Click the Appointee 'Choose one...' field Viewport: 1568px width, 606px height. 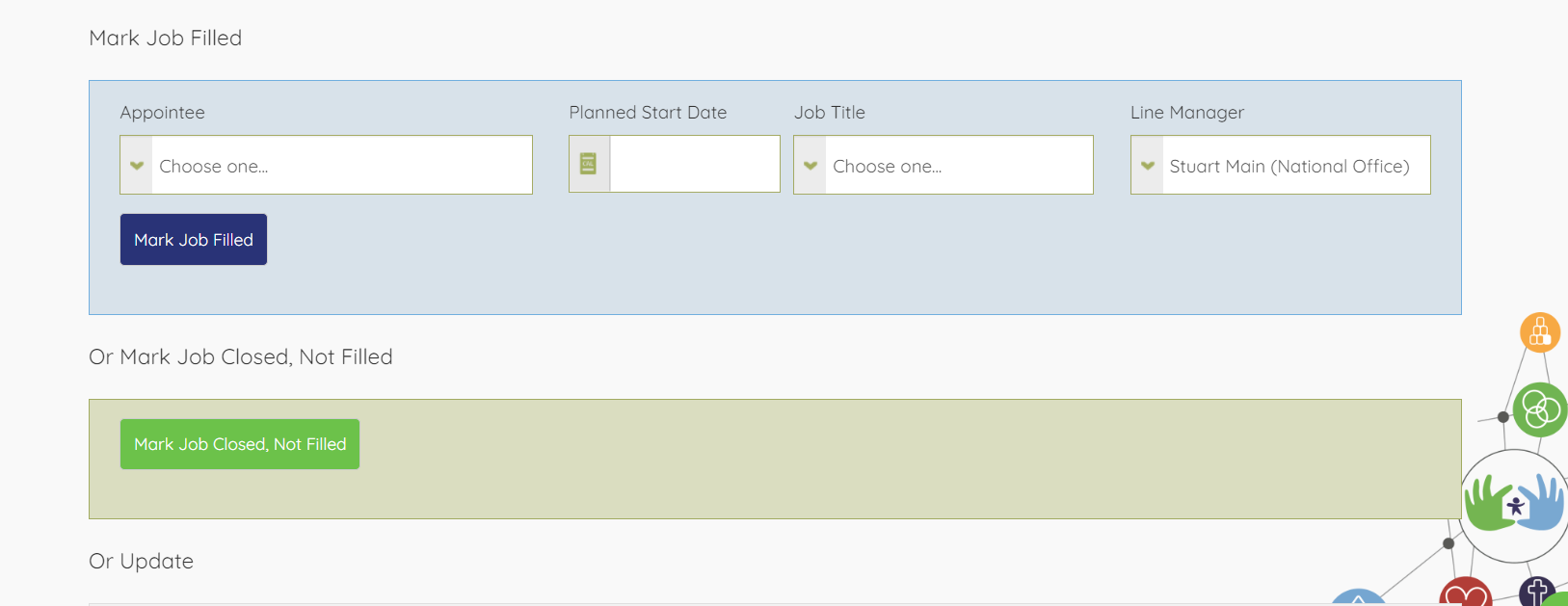(340, 166)
